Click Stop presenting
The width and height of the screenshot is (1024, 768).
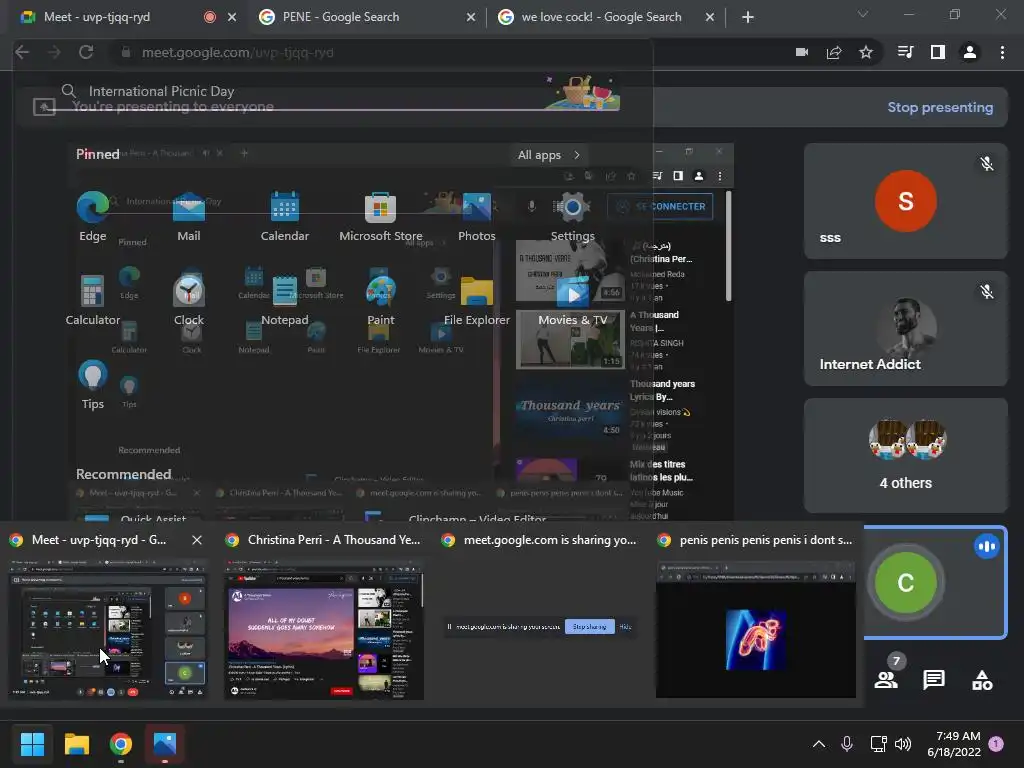pos(940,107)
